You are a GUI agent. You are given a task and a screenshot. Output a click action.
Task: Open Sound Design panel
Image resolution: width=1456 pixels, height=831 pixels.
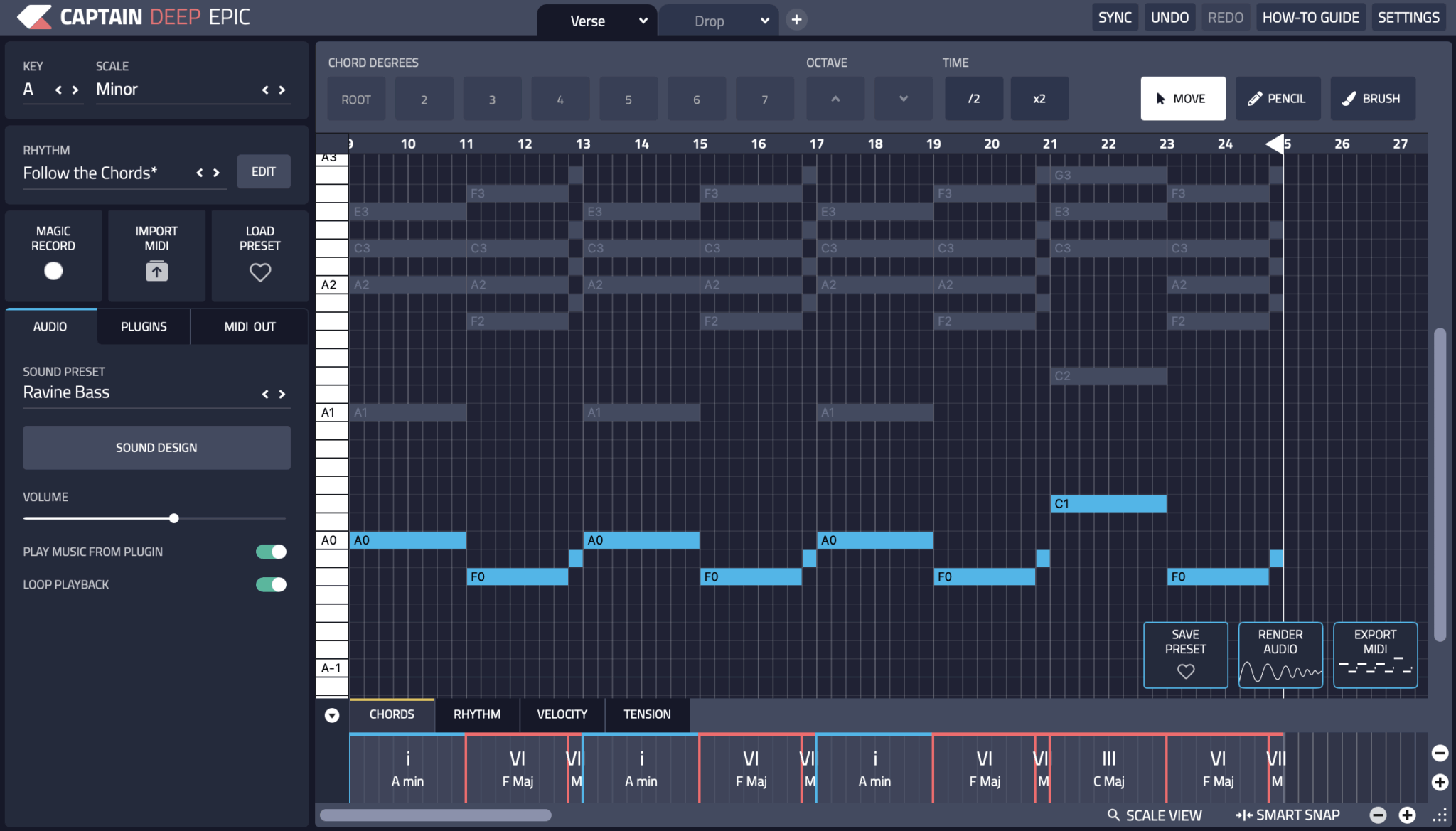click(156, 448)
